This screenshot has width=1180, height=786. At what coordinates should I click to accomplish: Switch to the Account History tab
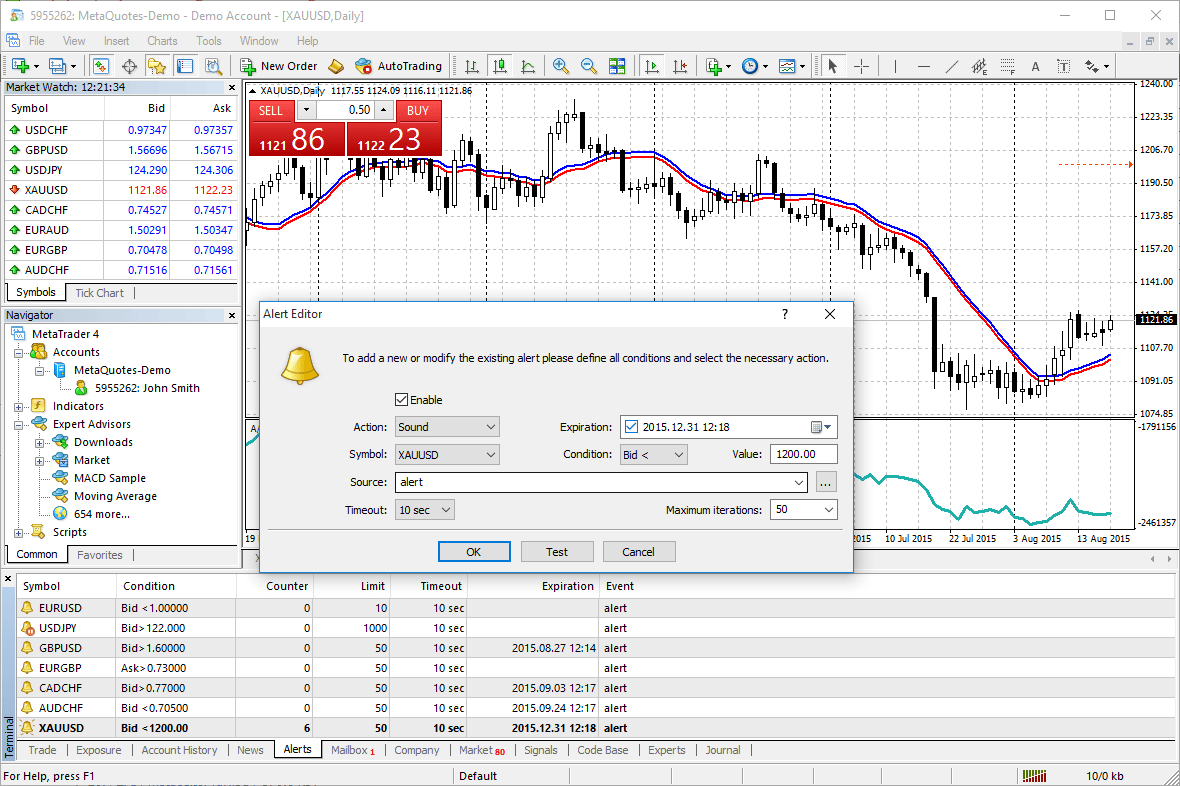click(179, 750)
